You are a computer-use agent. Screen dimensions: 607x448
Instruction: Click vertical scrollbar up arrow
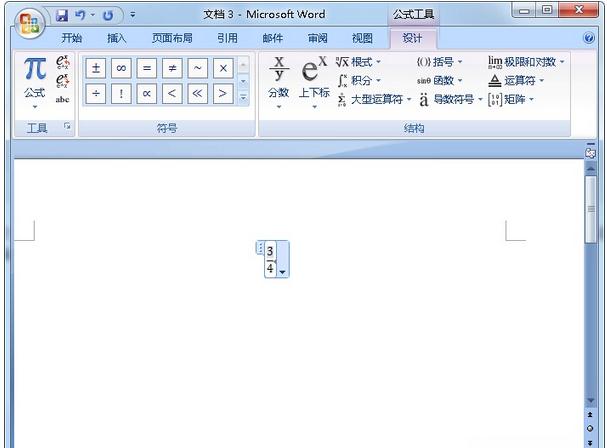tap(591, 168)
